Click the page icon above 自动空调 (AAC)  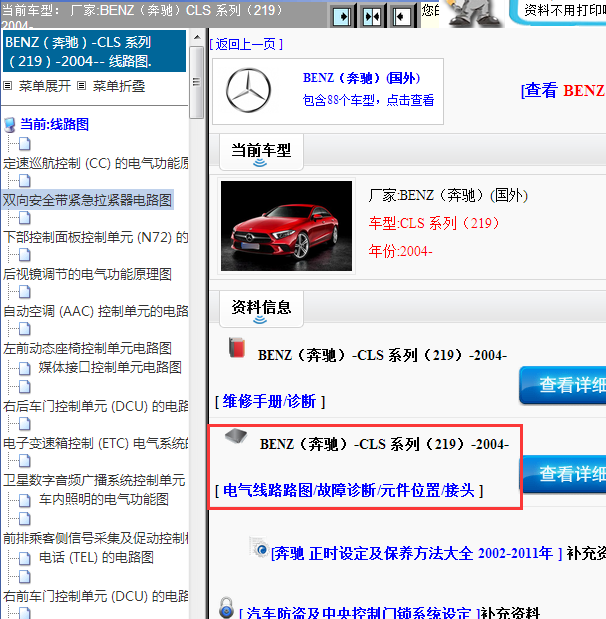pyautogui.click(x=24, y=292)
